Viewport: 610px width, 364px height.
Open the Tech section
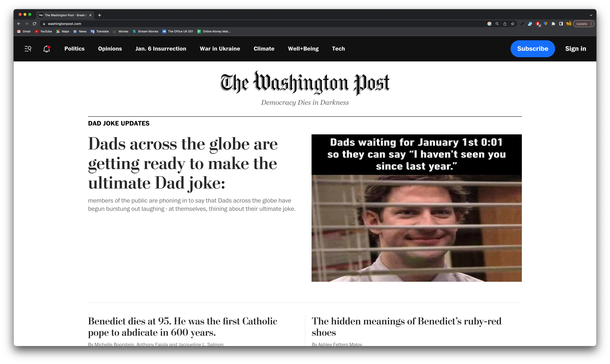coord(338,49)
